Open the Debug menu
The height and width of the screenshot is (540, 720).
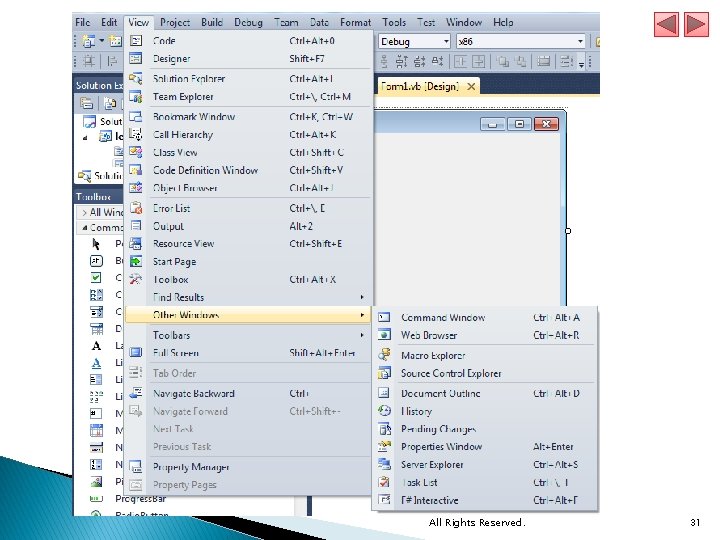click(x=248, y=22)
